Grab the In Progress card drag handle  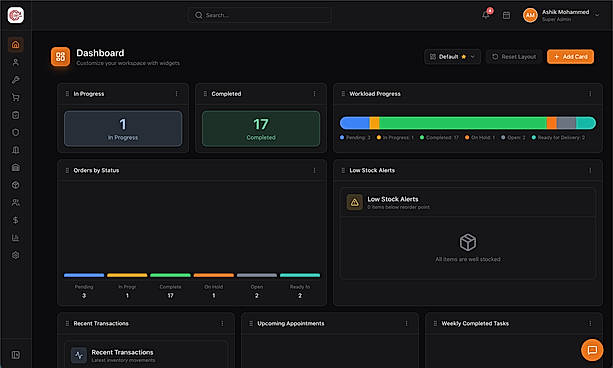pyautogui.click(x=67, y=93)
